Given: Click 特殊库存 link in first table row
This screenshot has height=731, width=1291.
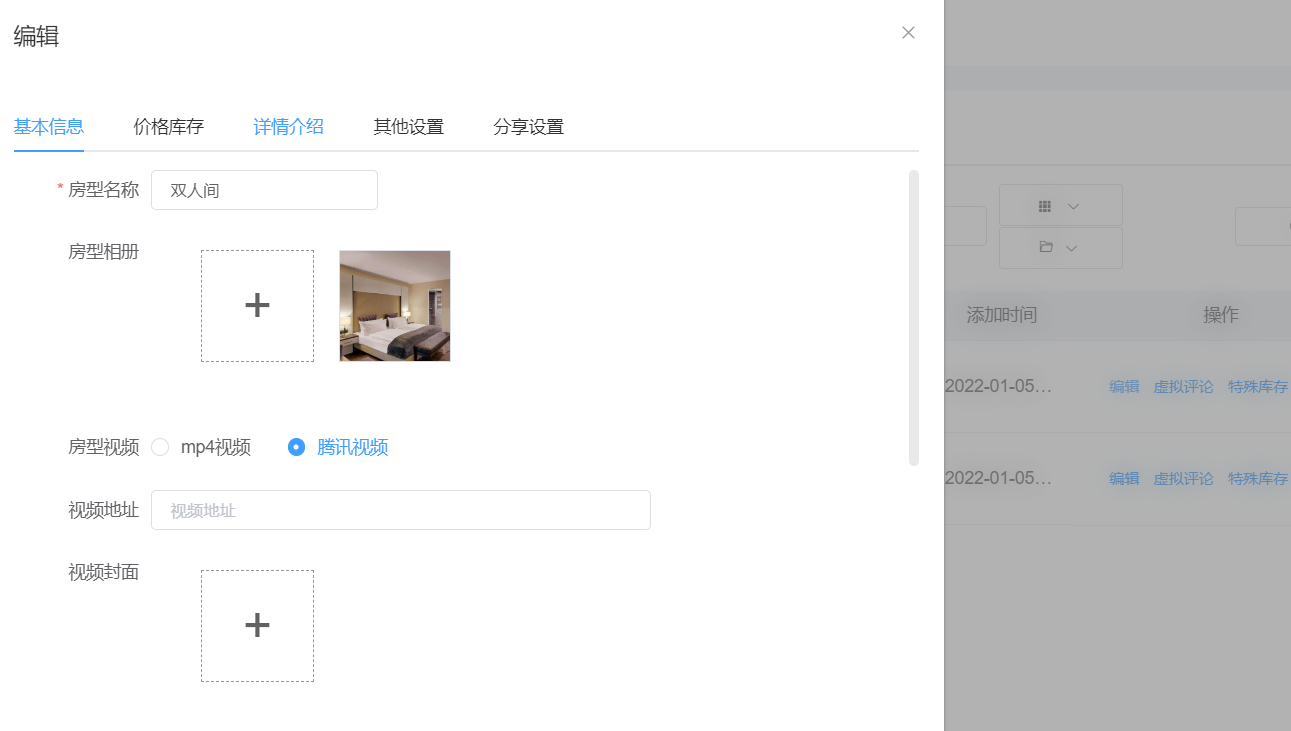Looking at the screenshot, I should (x=1258, y=387).
